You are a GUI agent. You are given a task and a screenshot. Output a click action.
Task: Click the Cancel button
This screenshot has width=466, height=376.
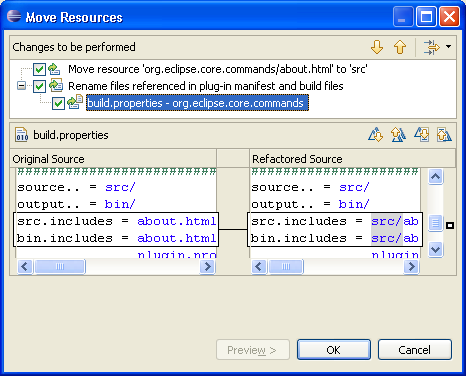415,350
